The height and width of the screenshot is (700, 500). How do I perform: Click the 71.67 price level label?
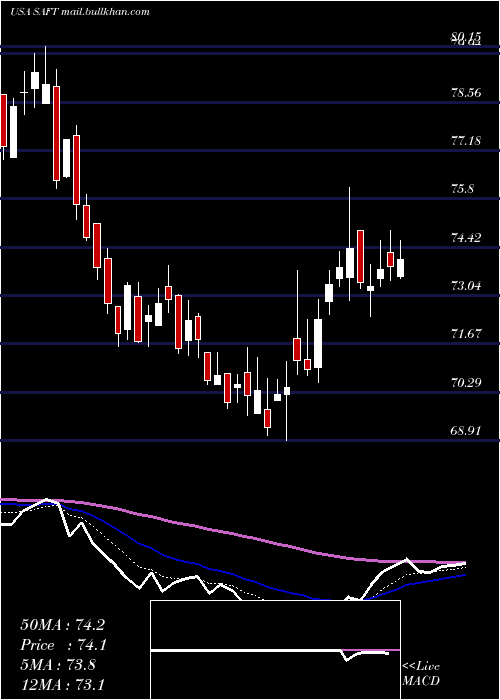coord(466,334)
